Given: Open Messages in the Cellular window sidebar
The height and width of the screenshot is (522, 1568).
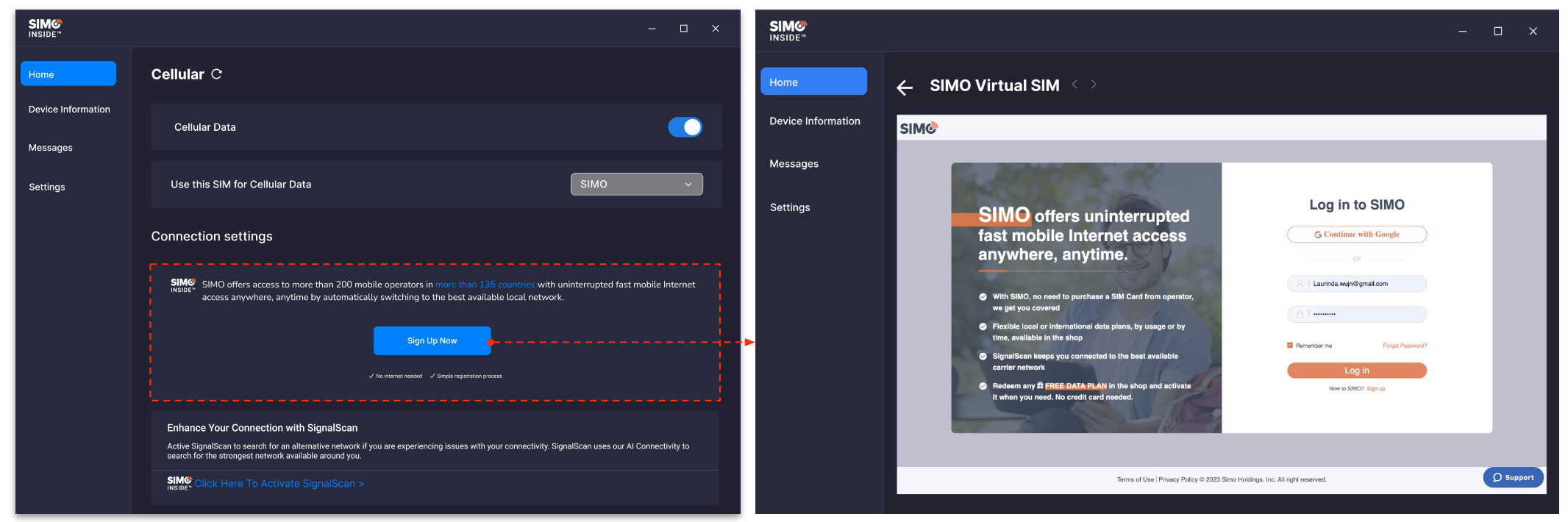Looking at the screenshot, I should click(51, 148).
